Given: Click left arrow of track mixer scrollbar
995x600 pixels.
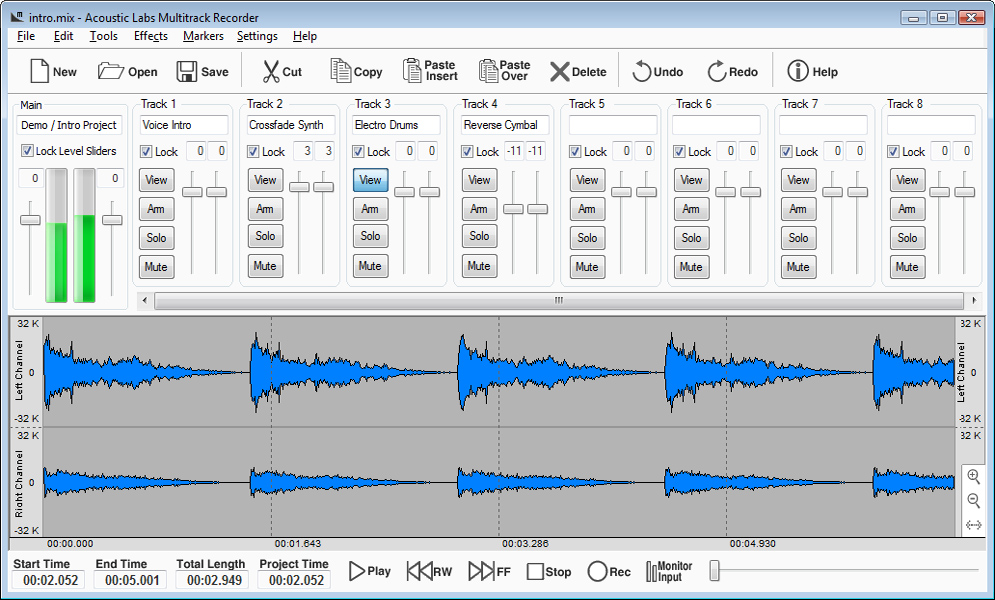Looking at the screenshot, I should (x=145, y=300).
